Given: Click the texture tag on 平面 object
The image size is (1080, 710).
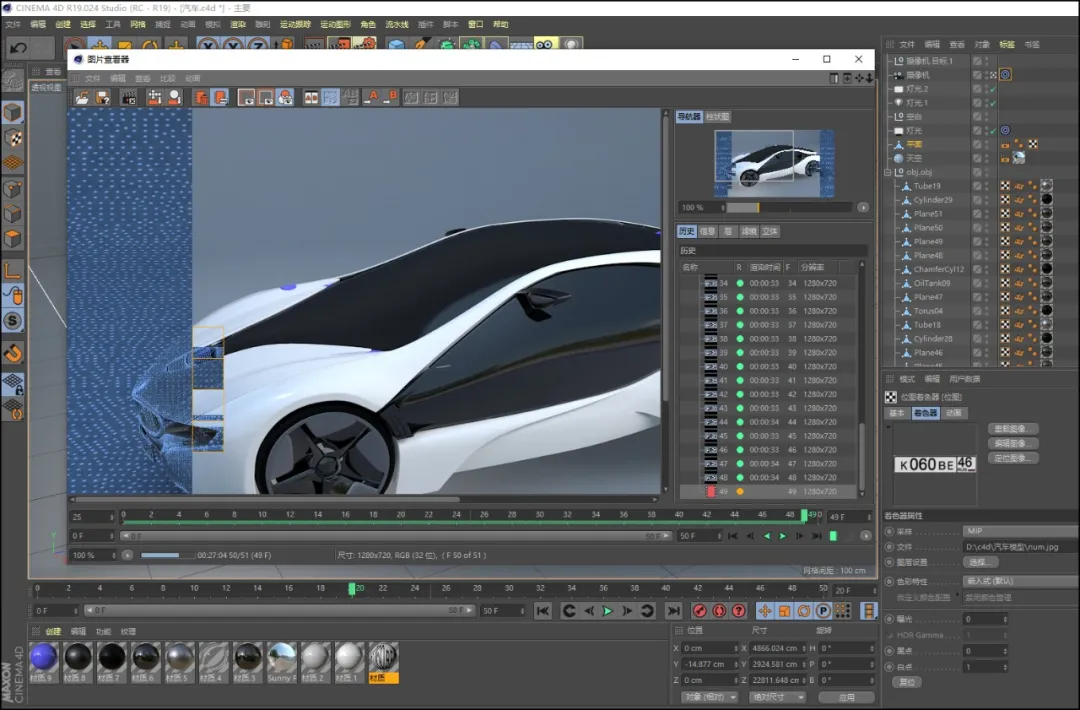Looking at the screenshot, I should (1033, 144).
